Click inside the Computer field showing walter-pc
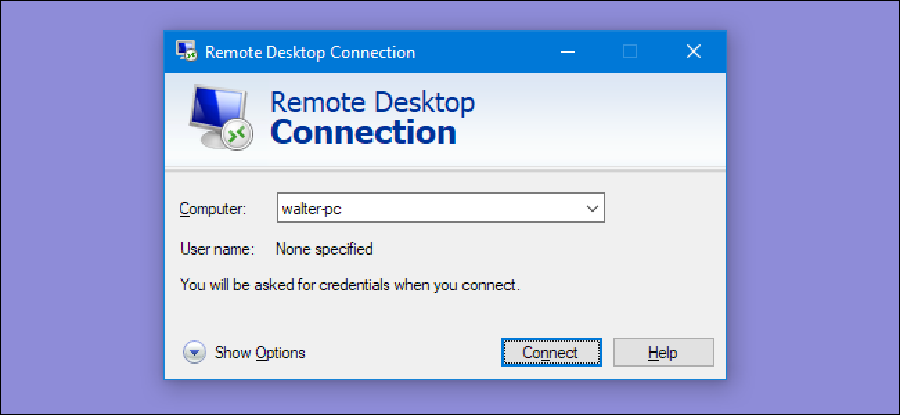The height and width of the screenshot is (415, 900). [x=420, y=209]
